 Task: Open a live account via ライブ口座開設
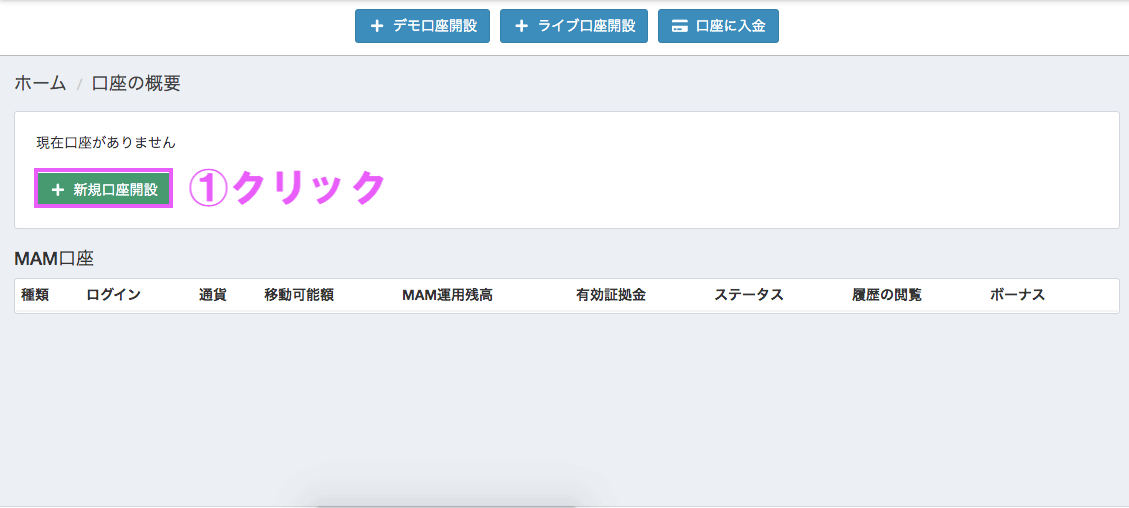coord(574,26)
